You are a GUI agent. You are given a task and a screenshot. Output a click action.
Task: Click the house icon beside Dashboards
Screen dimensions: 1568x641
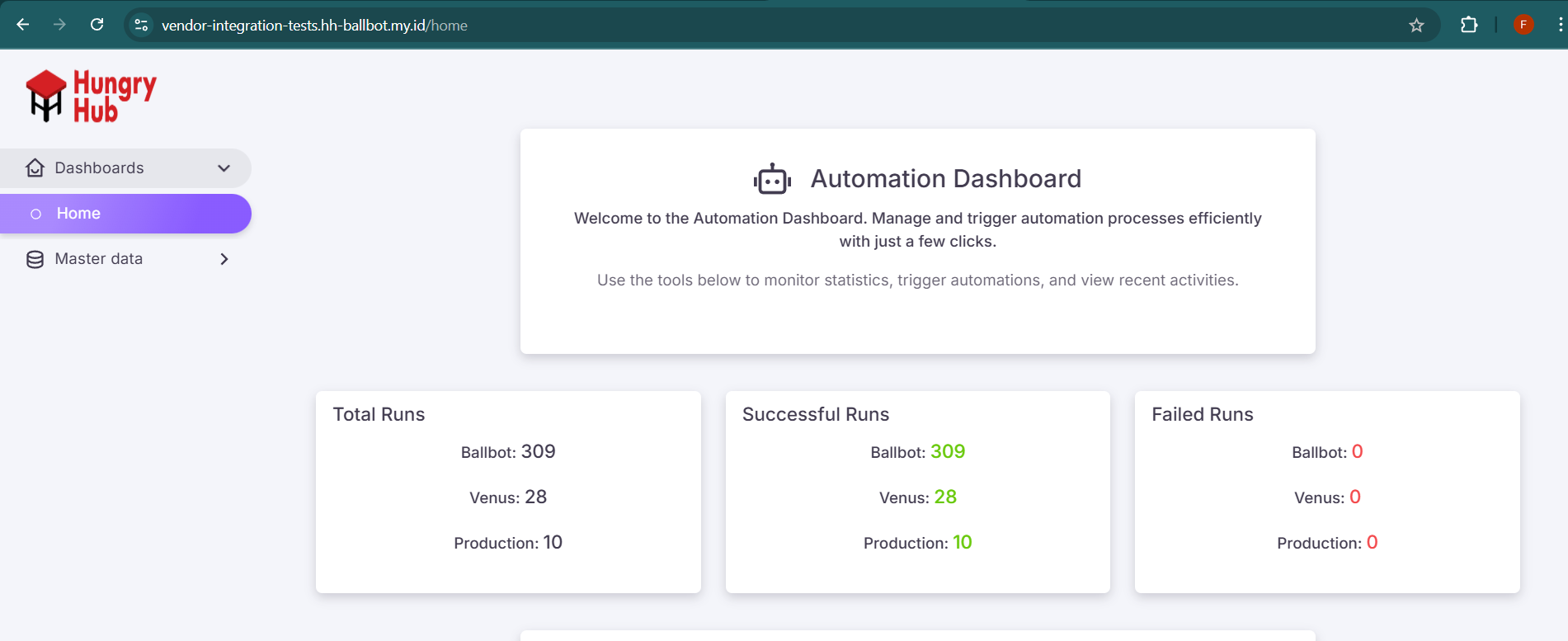35,168
